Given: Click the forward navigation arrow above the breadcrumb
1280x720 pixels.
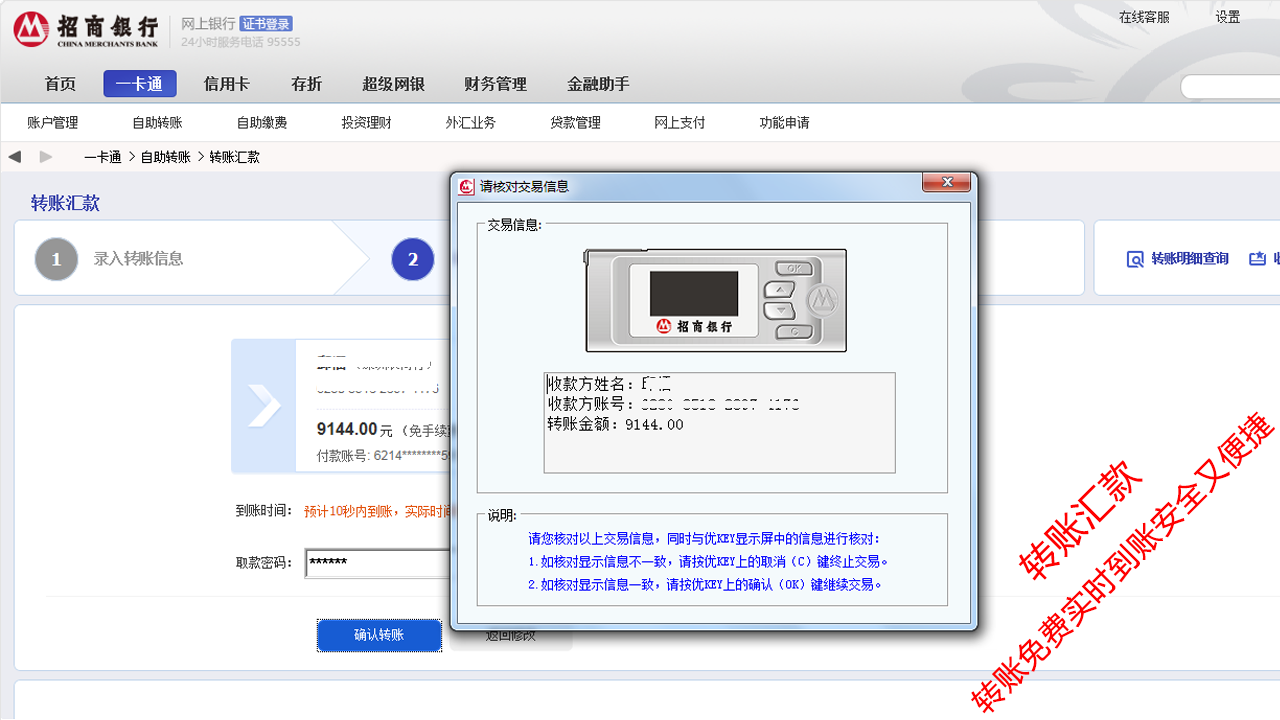Looking at the screenshot, I should pyautogui.click(x=45, y=156).
